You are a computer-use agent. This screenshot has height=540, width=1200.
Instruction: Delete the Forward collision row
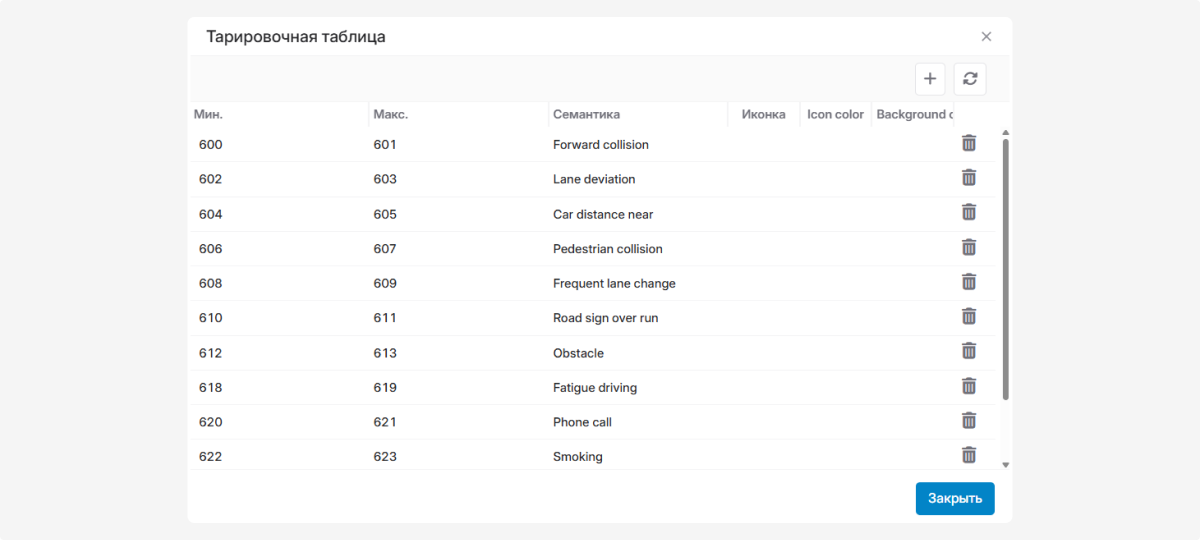click(x=968, y=143)
